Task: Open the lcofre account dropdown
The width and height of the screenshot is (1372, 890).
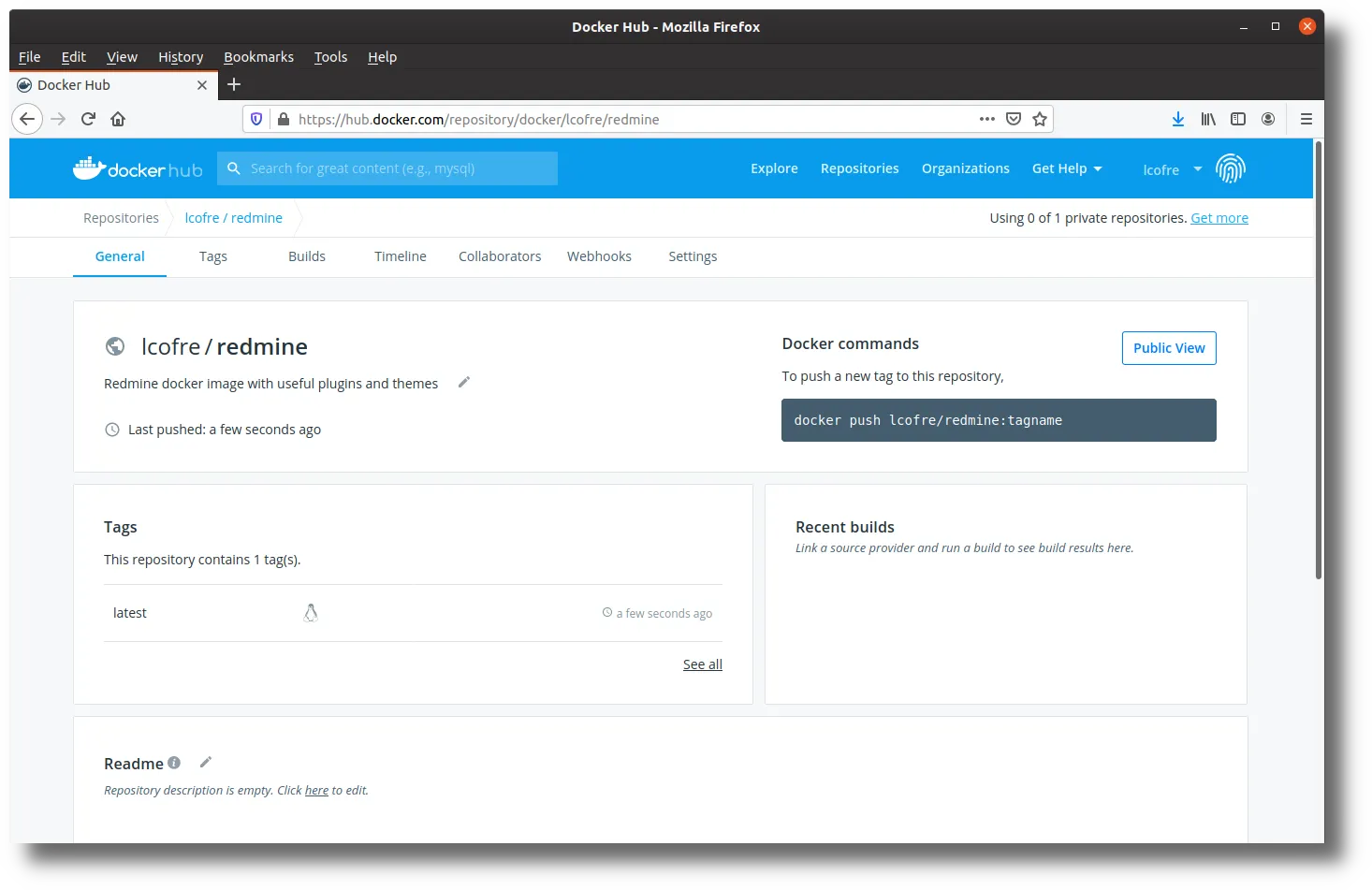Action: point(1172,169)
